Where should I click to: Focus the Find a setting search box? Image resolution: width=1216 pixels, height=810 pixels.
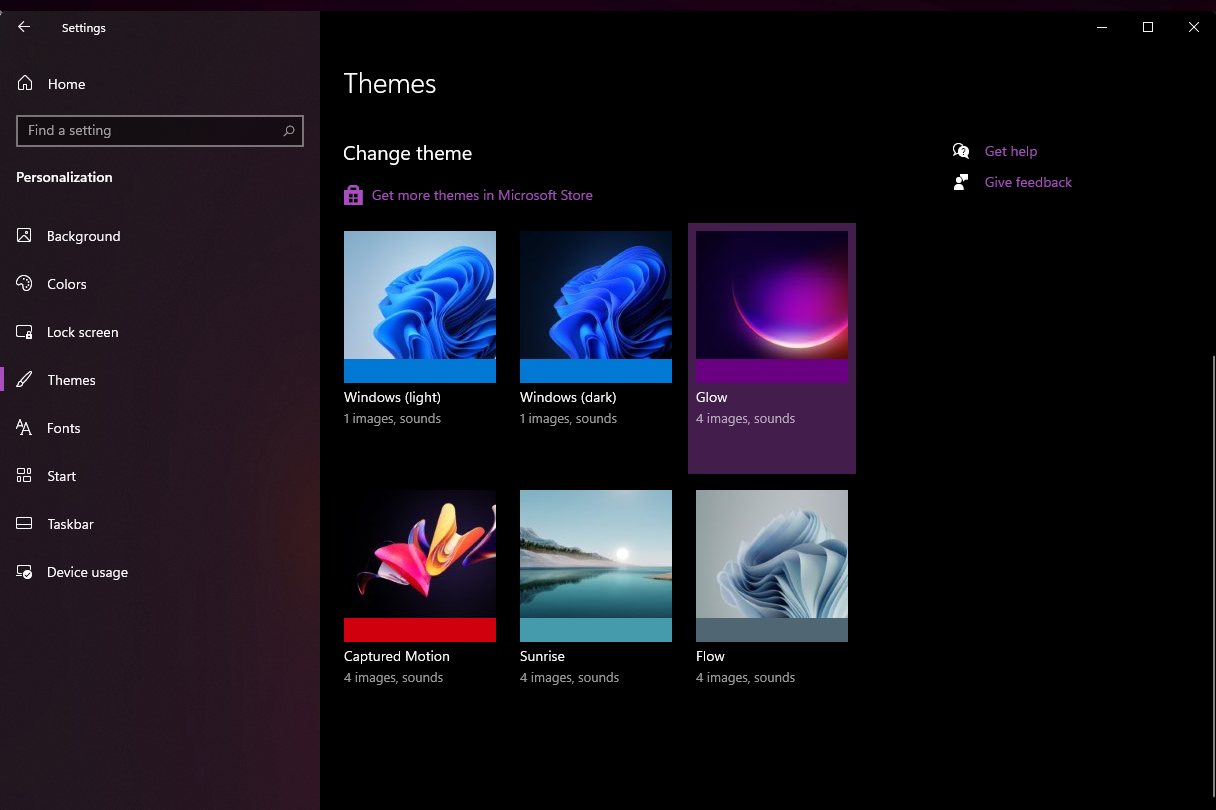pos(160,131)
